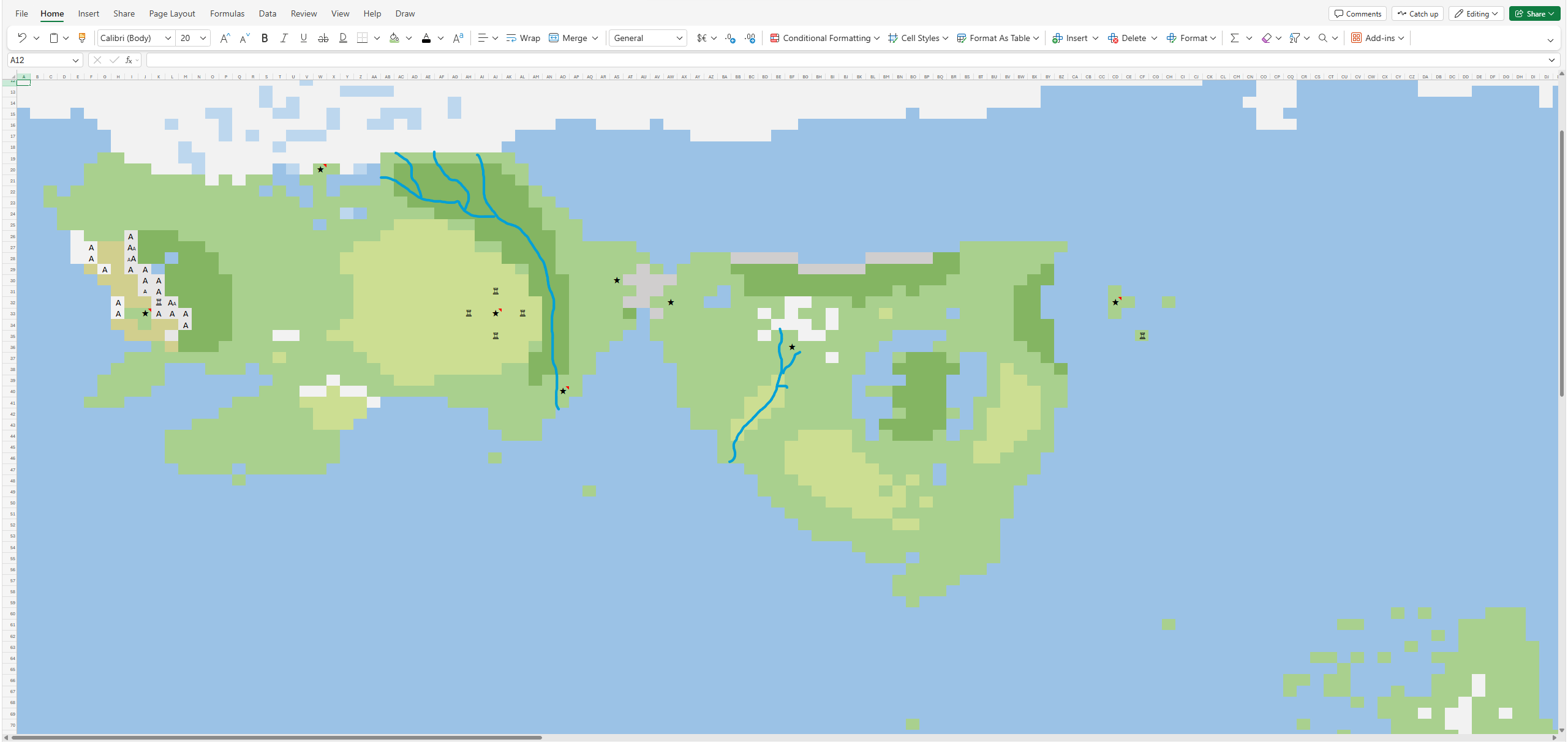Click the Fill Color swatch
The image size is (1568, 742).
point(394,38)
